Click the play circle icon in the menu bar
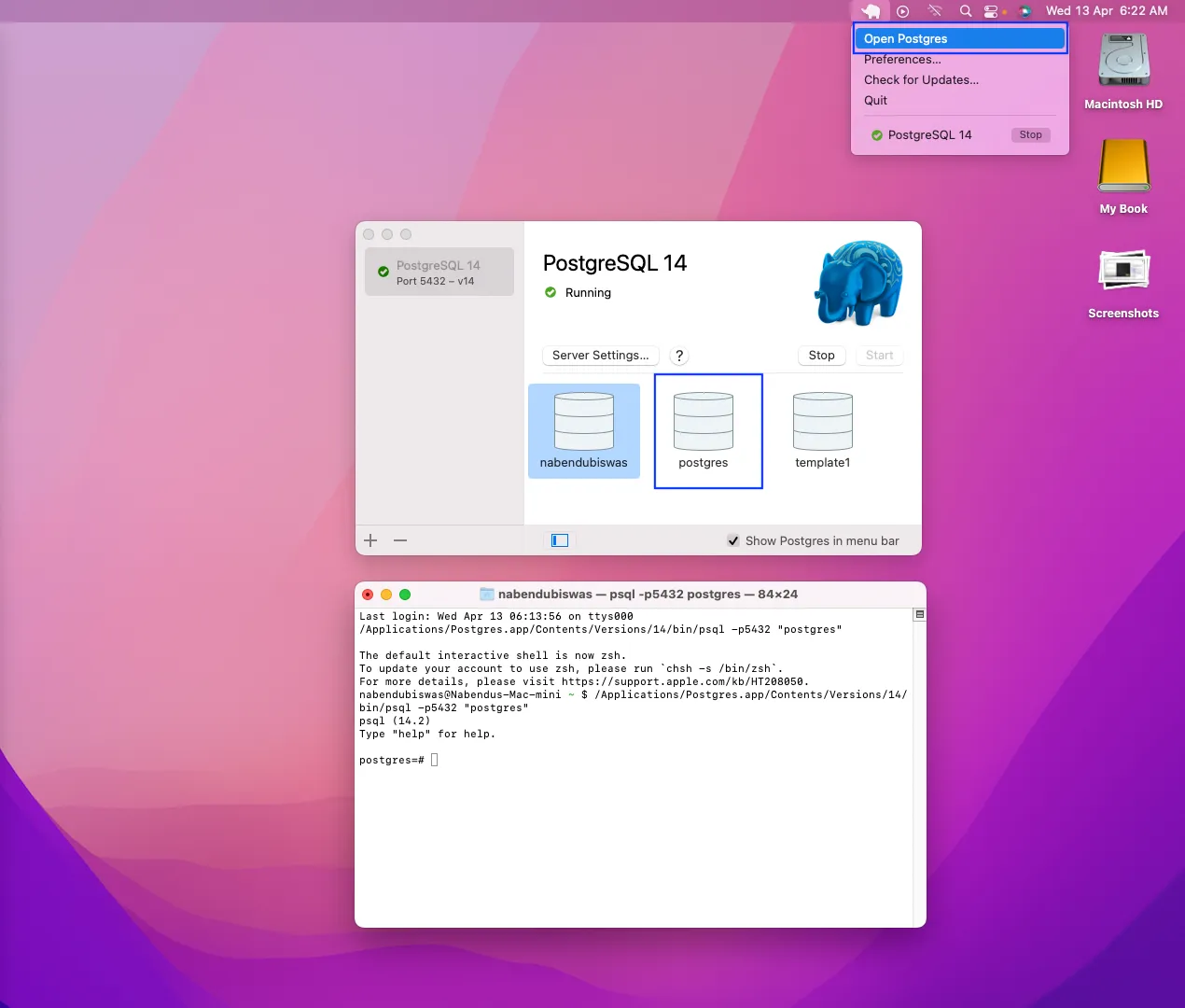Viewport: 1185px width, 1008px height. 902,11
